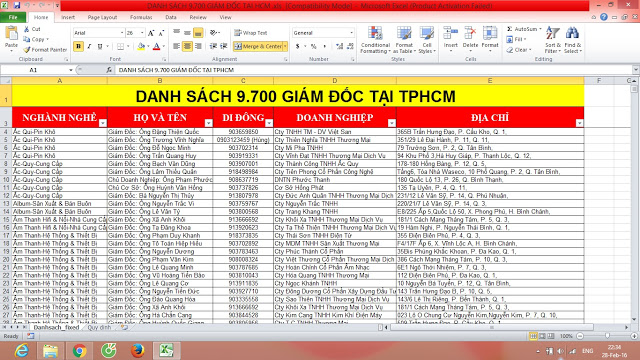Click Delete cells icon
Screen dimensions: 640x360
[470, 33]
